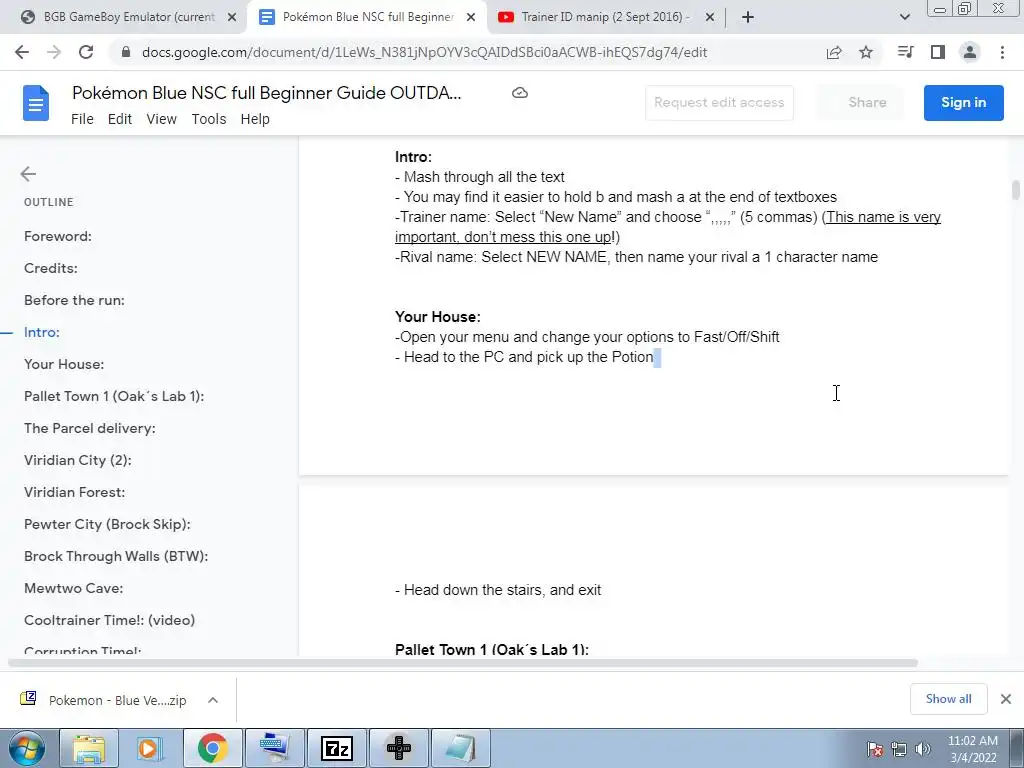Open The Parcel delivery outline entry
This screenshot has height=768, width=1024.
coord(90,428)
